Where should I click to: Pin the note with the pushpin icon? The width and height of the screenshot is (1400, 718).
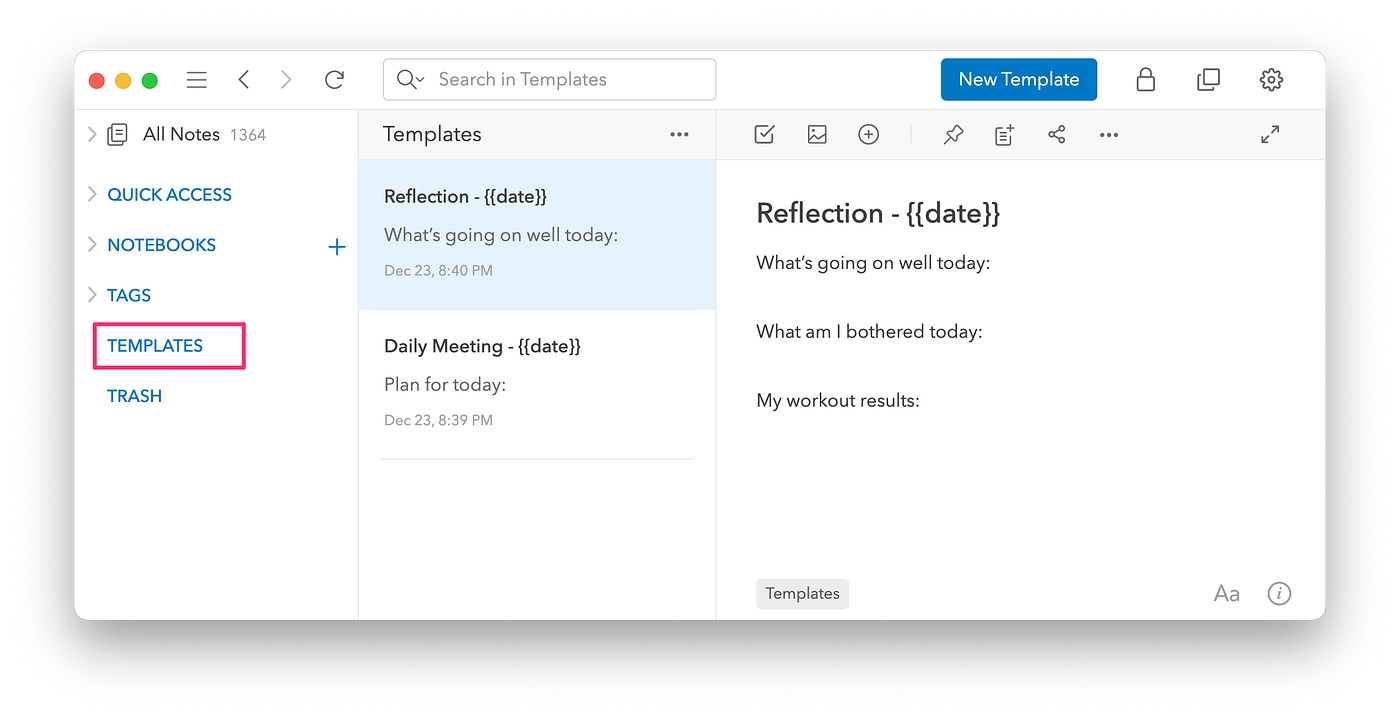[x=953, y=134]
